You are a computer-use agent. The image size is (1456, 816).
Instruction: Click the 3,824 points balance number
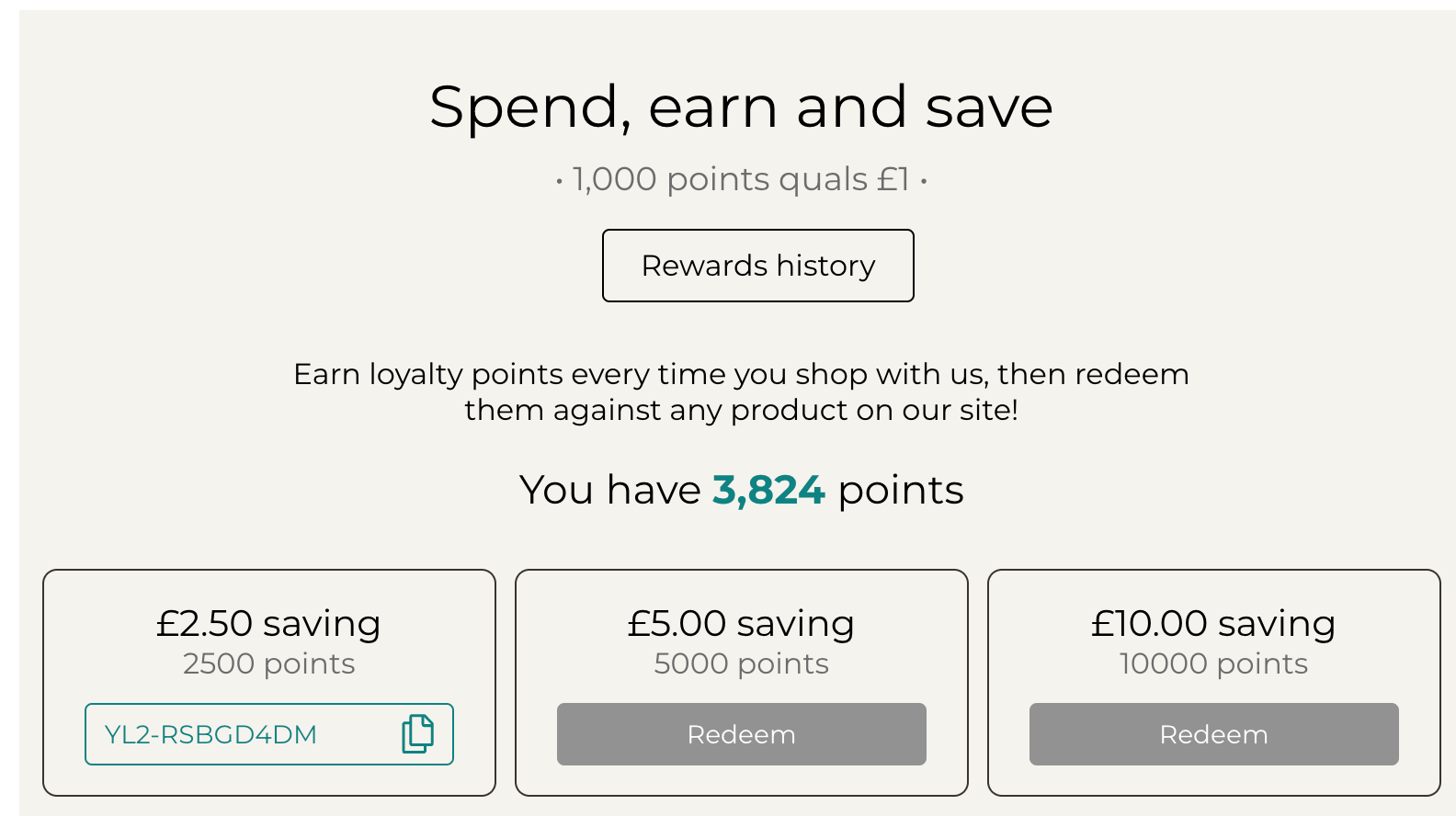pyautogui.click(x=768, y=490)
